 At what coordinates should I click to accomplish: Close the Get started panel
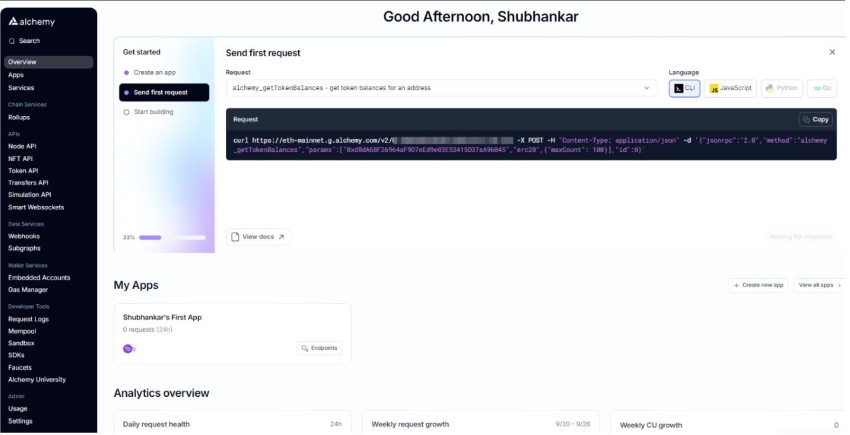[832, 52]
